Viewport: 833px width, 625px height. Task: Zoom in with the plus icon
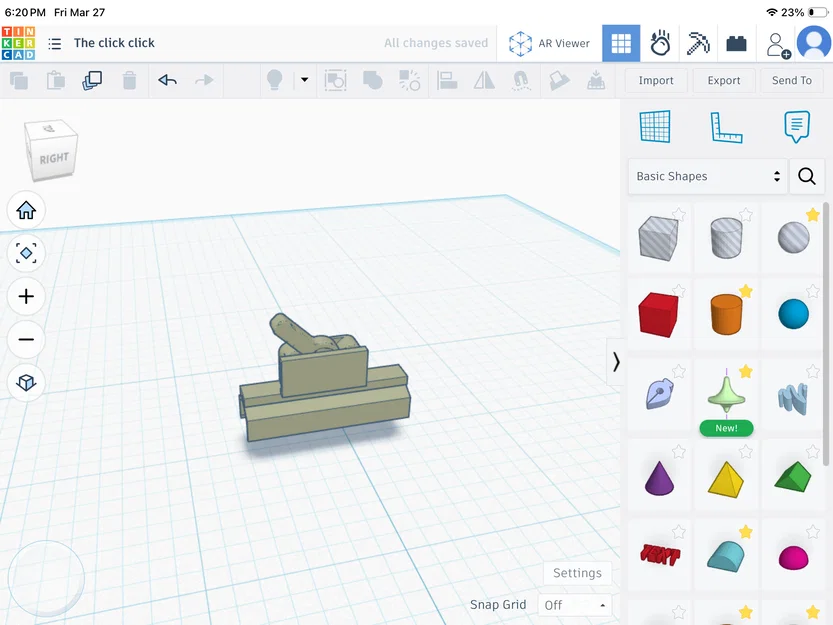click(26, 297)
